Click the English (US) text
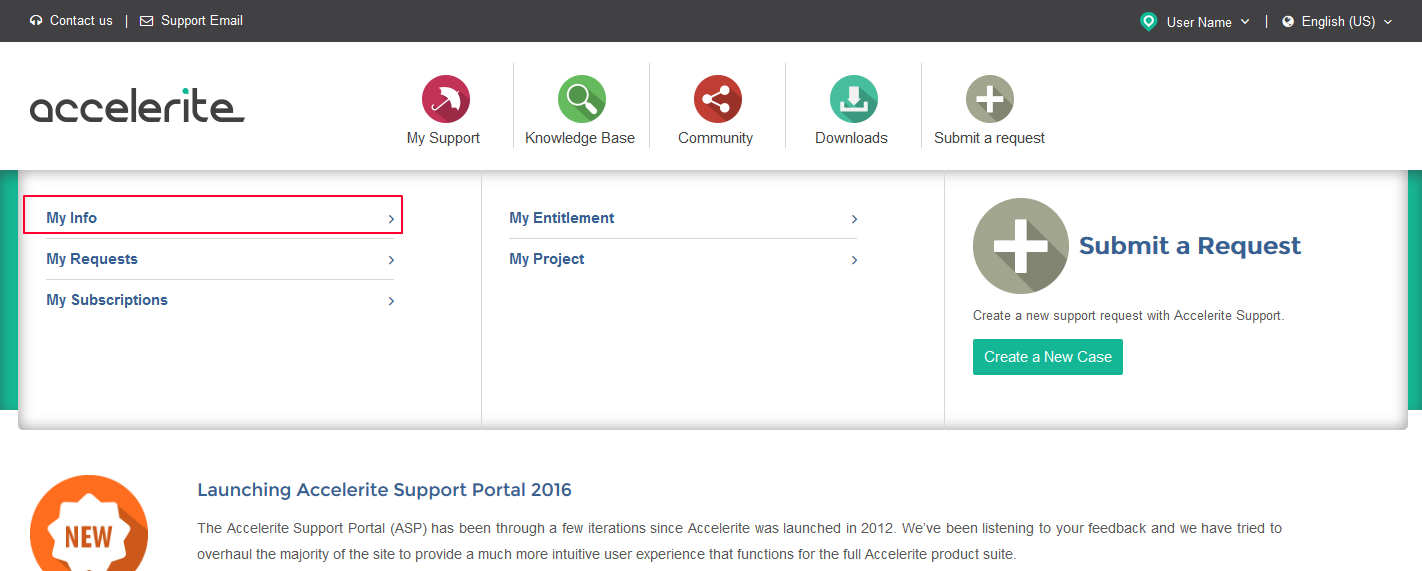 coord(1338,22)
